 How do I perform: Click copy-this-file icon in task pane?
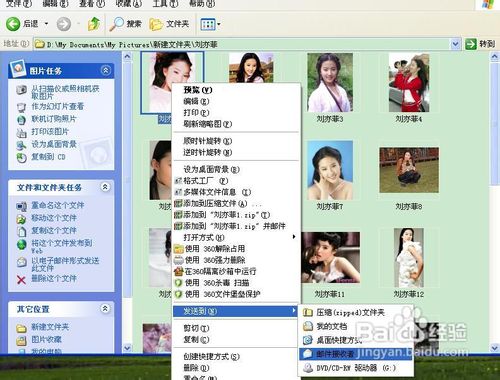tap(22, 231)
